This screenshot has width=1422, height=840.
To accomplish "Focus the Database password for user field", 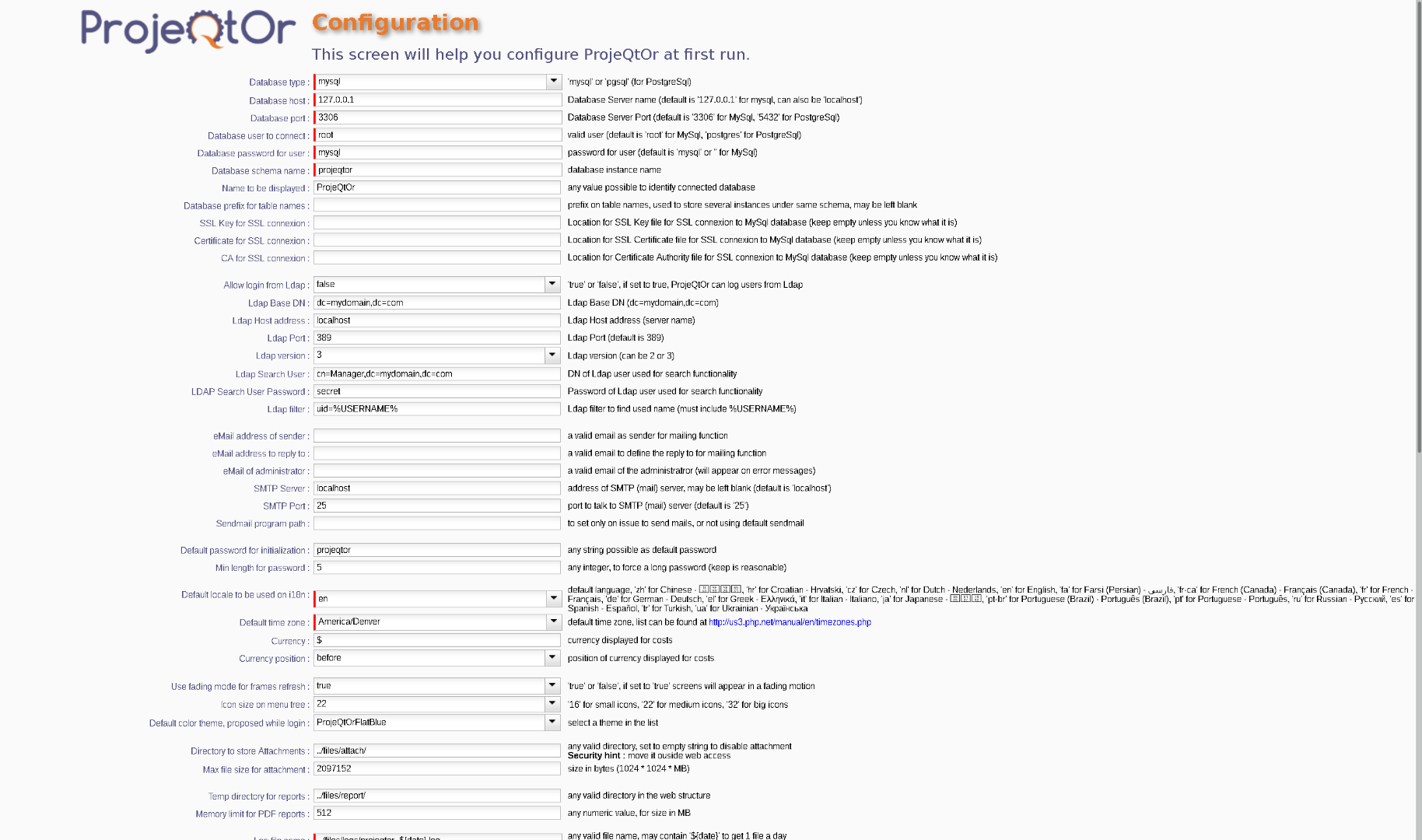I will pos(438,153).
